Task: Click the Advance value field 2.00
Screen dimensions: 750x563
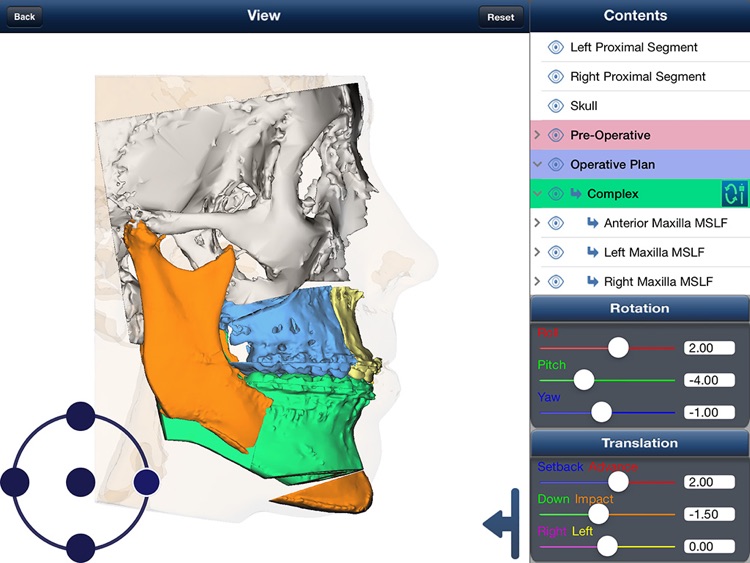Action: pos(709,482)
